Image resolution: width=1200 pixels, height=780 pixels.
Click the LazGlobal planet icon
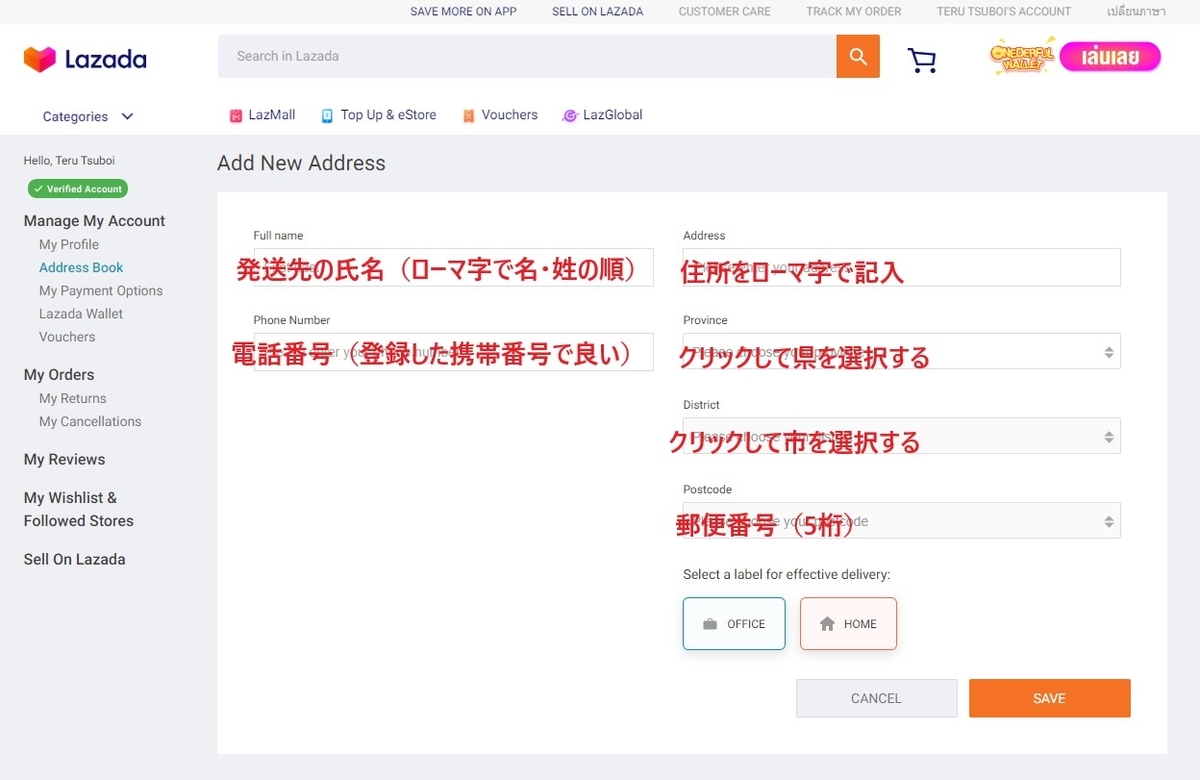[570, 116]
